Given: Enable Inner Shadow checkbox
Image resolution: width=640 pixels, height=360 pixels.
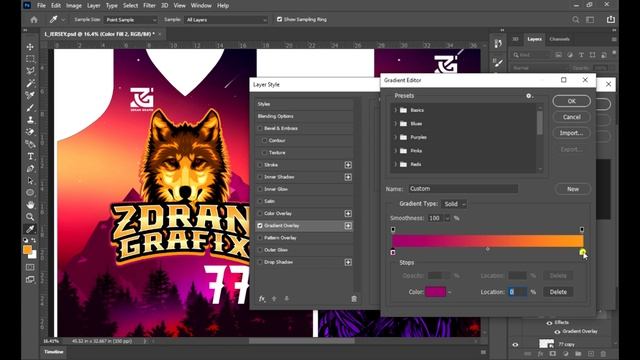Looking at the screenshot, I should coord(260,177).
